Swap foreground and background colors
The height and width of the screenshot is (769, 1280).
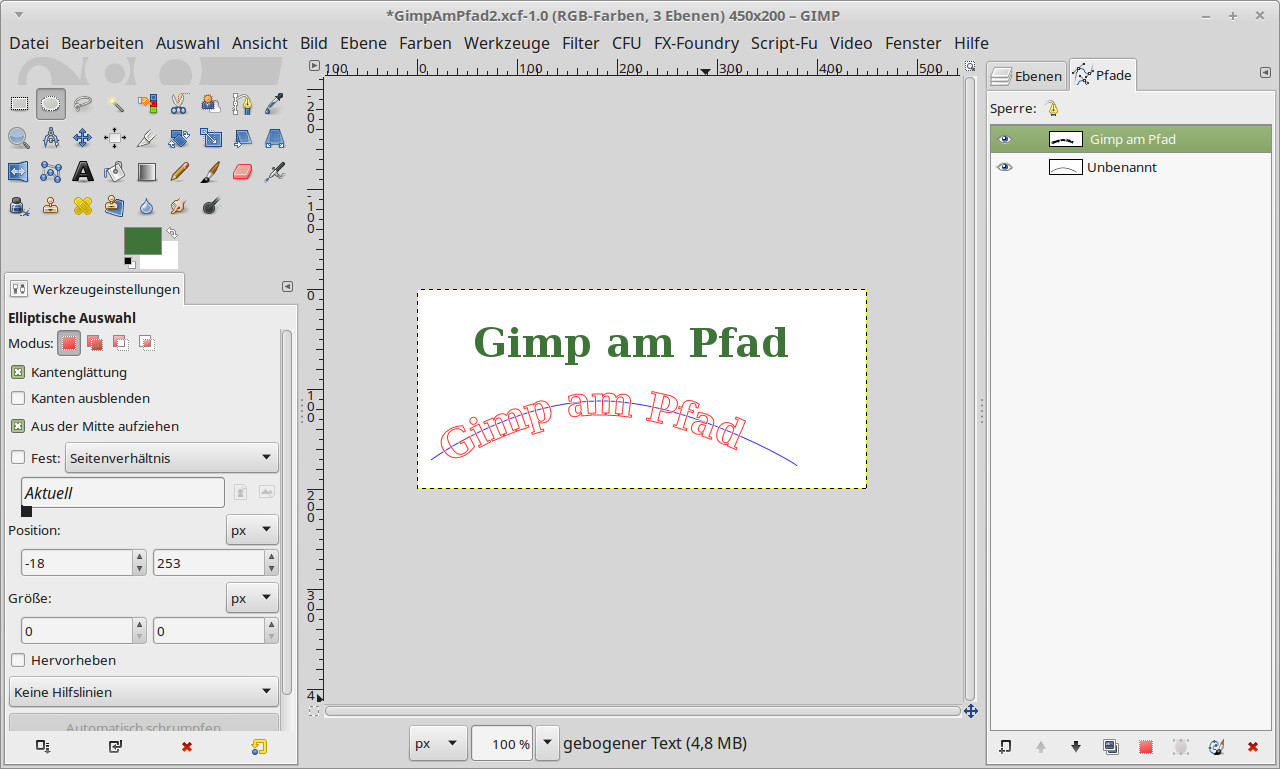[x=172, y=232]
